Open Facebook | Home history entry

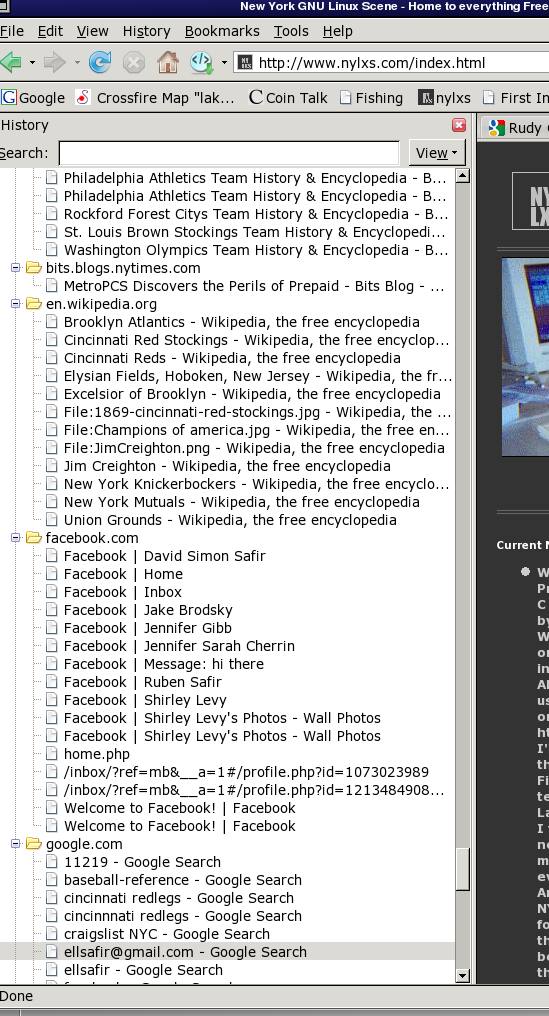point(123,573)
